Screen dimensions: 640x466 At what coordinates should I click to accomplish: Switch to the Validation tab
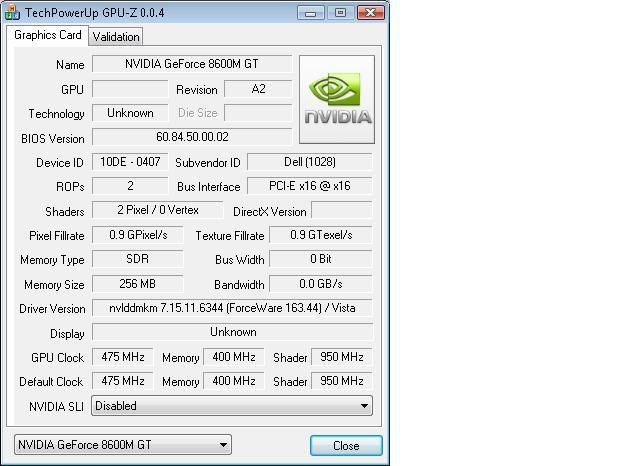[116, 37]
